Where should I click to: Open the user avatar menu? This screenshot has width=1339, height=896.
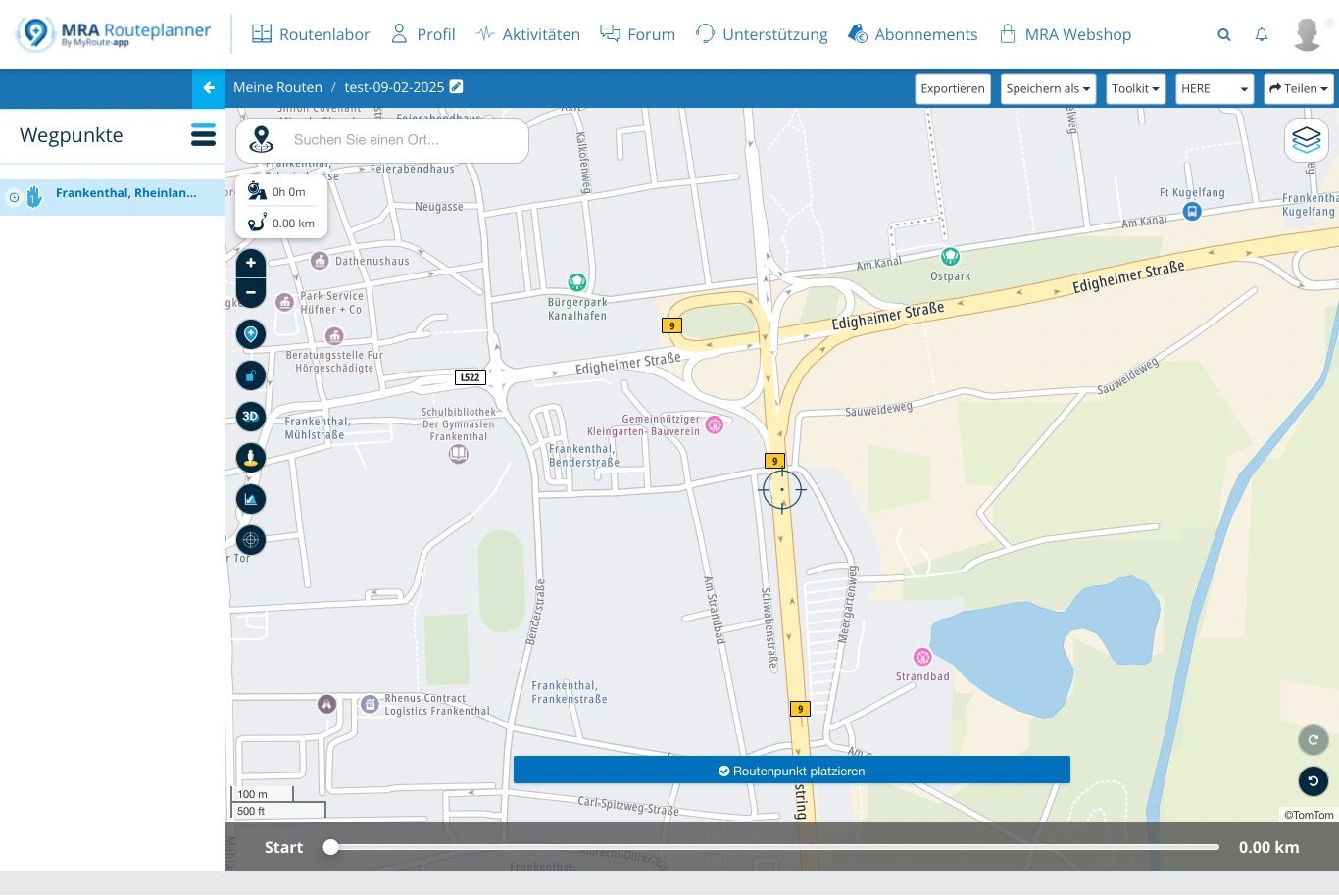[x=1307, y=34]
